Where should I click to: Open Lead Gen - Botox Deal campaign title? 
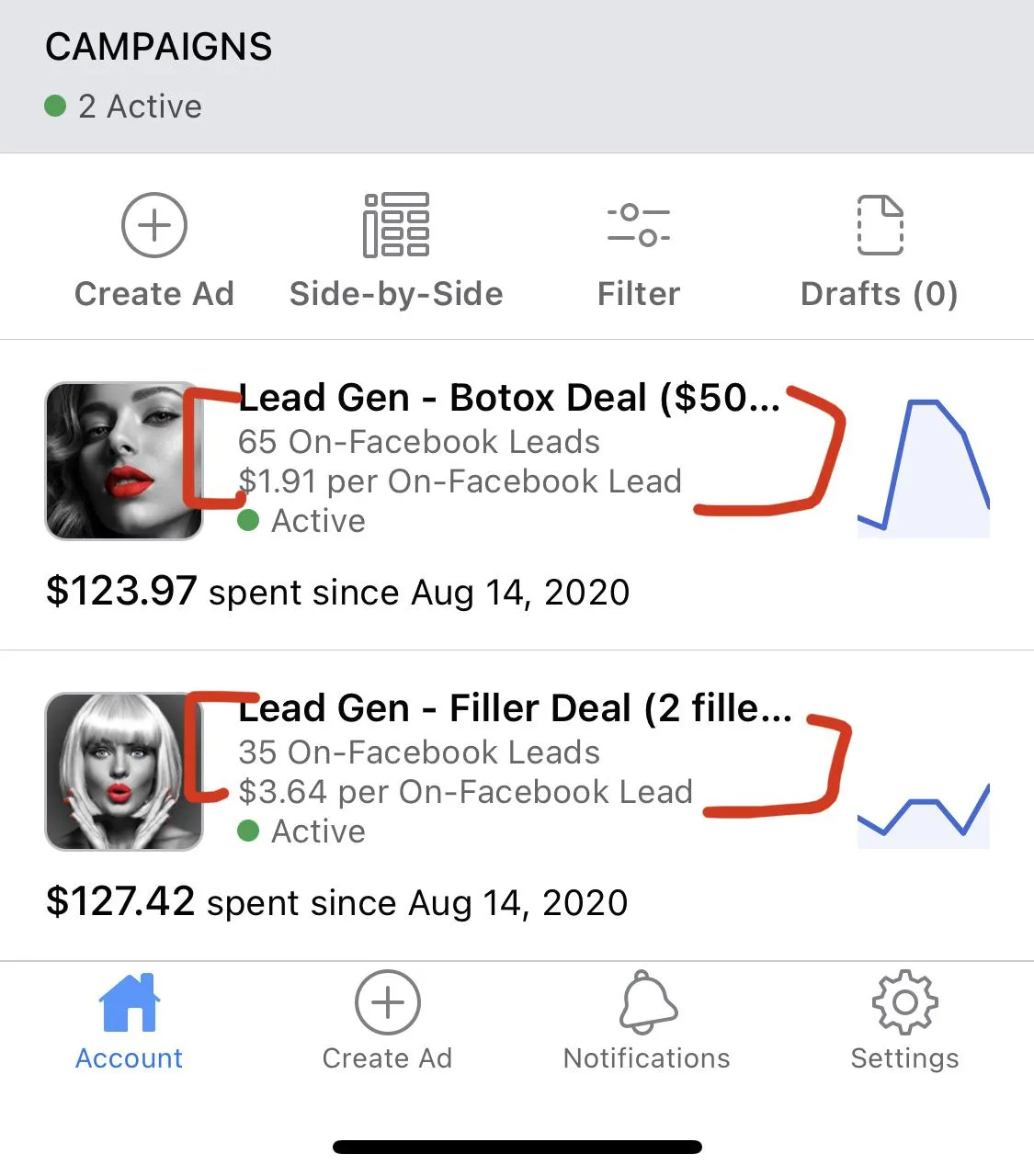[509, 398]
